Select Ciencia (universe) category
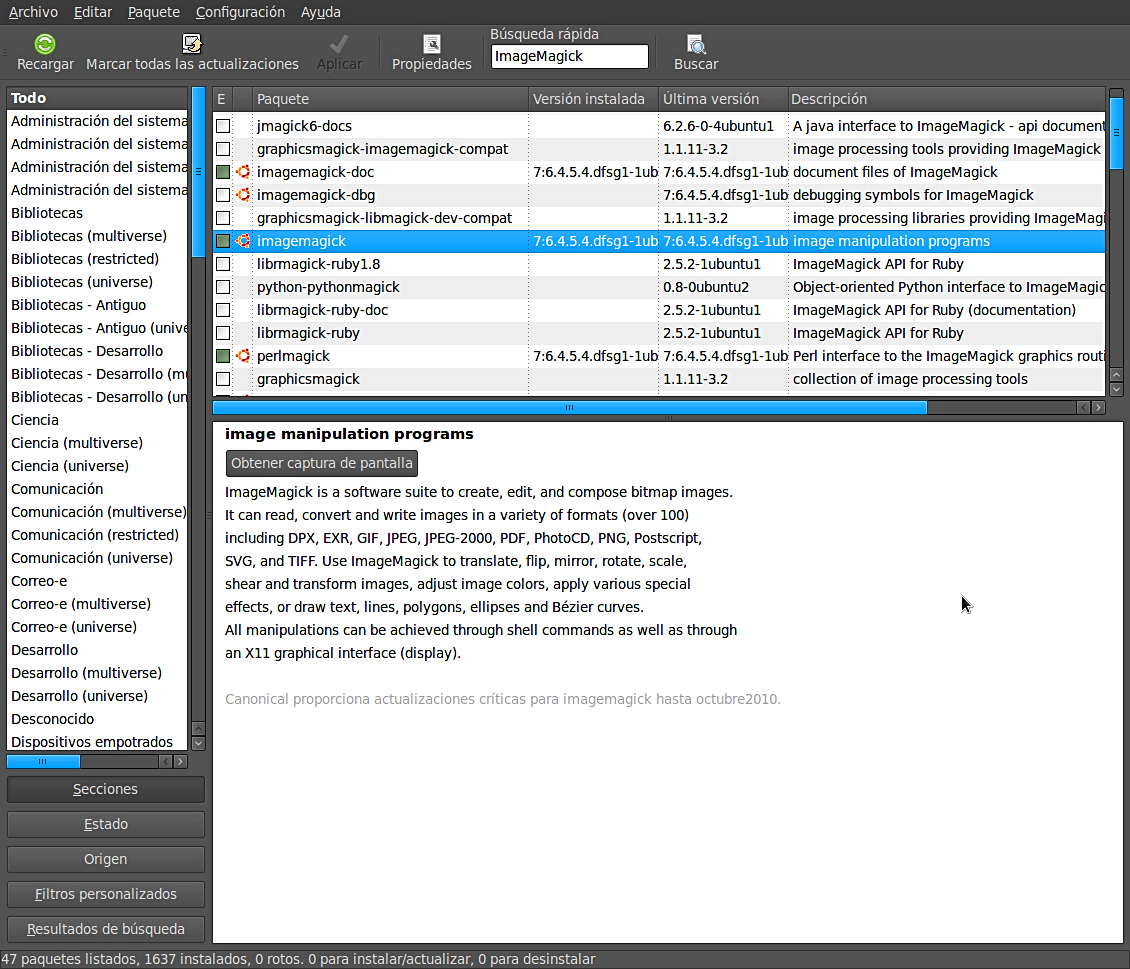This screenshot has height=969, width=1130. click(x=97, y=466)
